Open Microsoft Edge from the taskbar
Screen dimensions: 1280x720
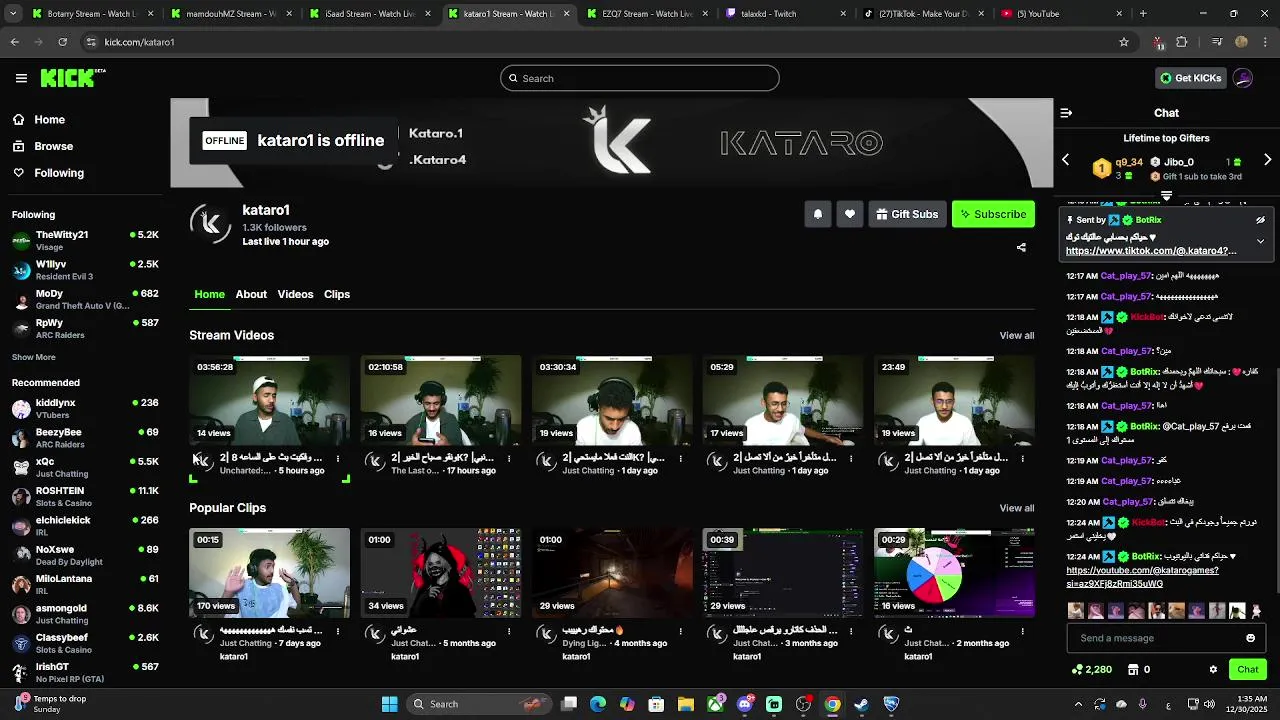pyautogui.click(x=598, y=704)
